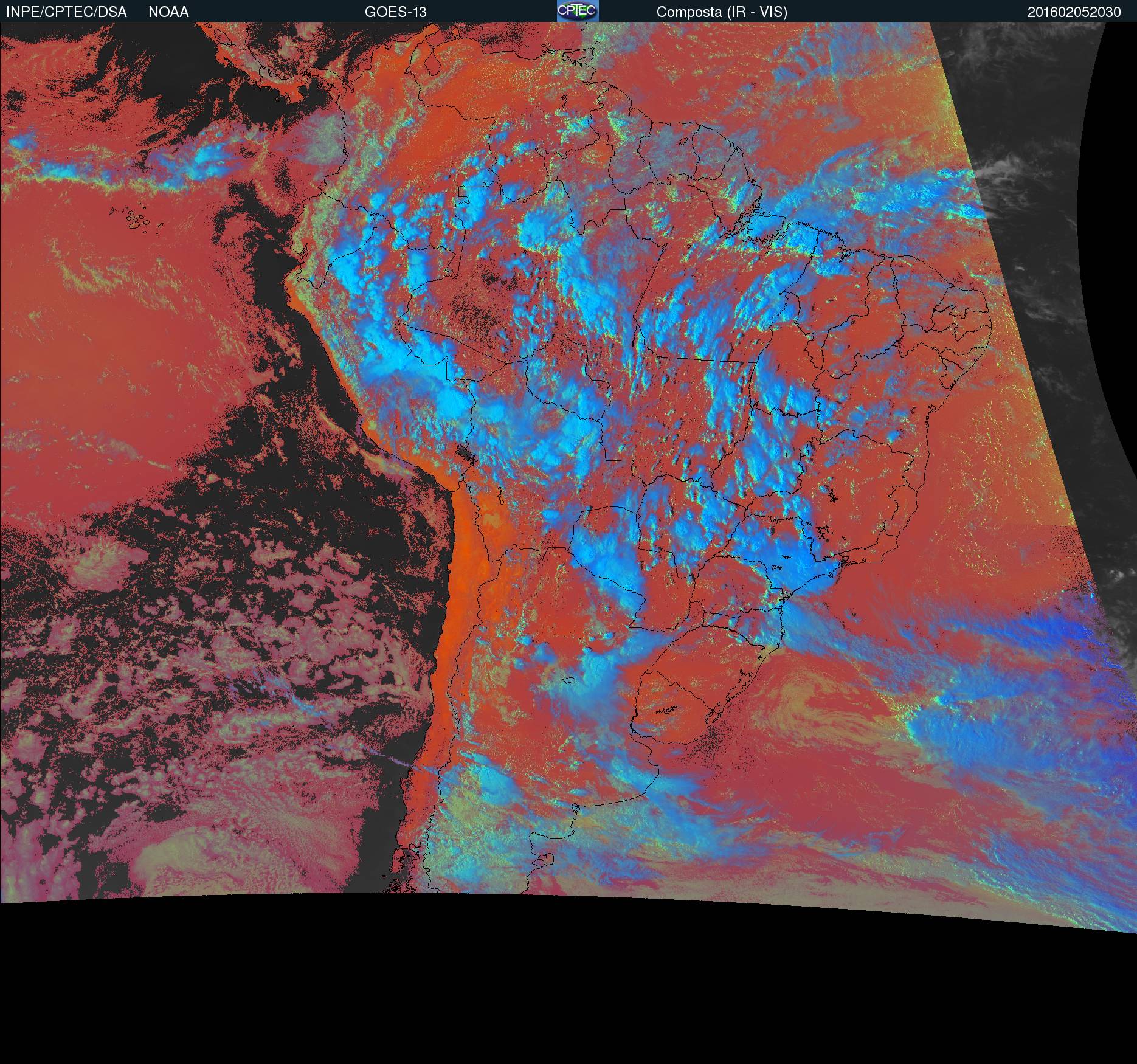Click the NOAA label in header
Image resolution: width=1137 pixels, height=1064 pixels.
point(168,12)
